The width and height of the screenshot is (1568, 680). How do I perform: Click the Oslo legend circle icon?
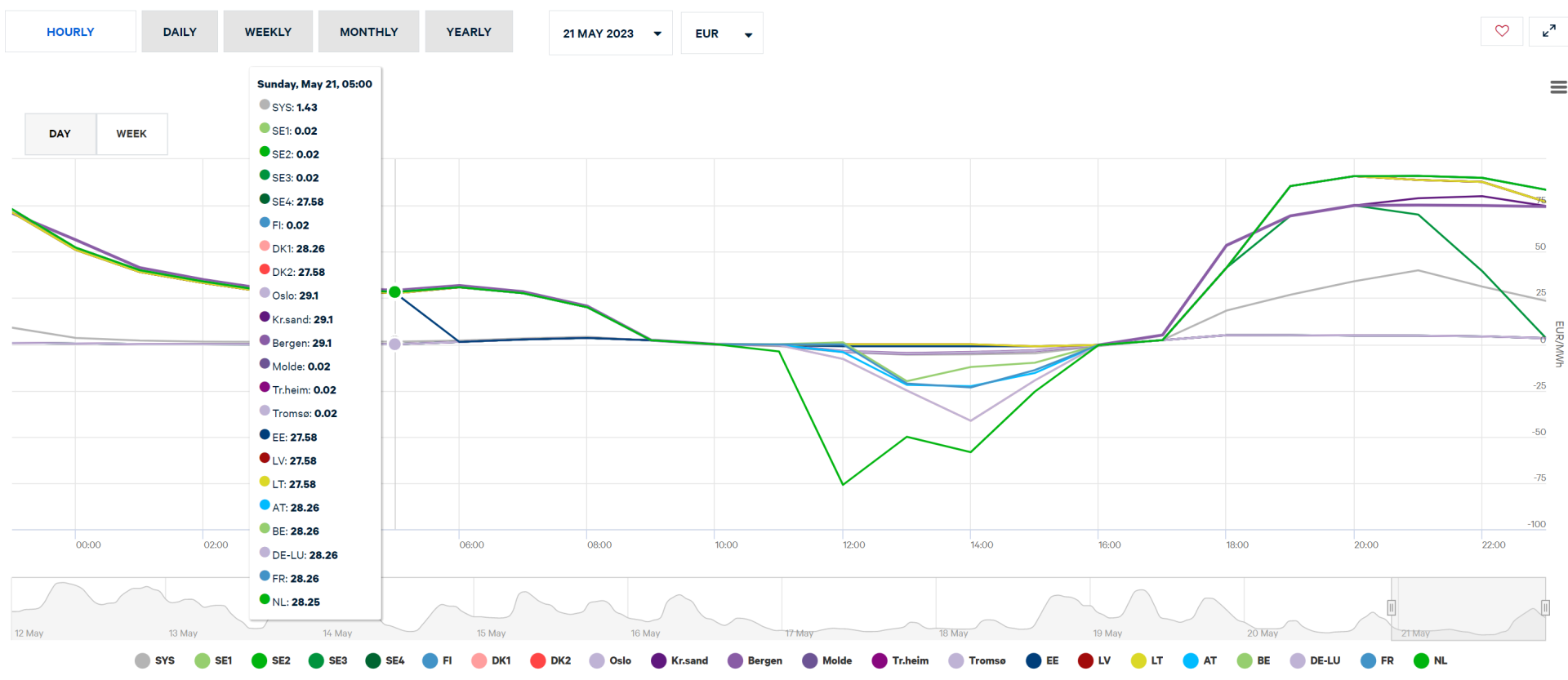(x=597, y=660)
